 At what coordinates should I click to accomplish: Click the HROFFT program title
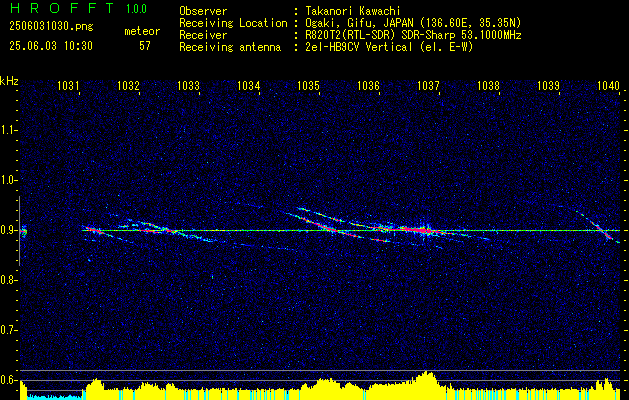pyautogui.click(x=63, y=8)
